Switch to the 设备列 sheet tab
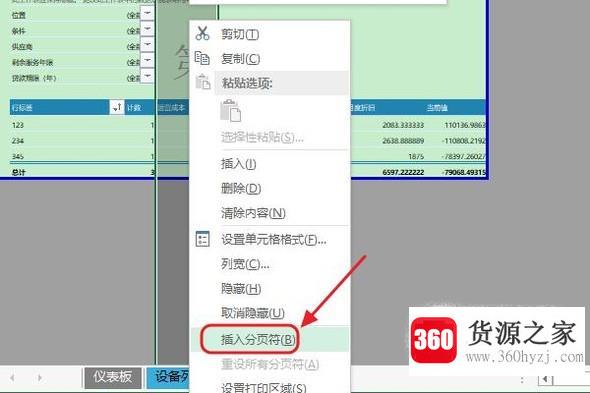The image size is (590, 393). (x=168, y=377)
